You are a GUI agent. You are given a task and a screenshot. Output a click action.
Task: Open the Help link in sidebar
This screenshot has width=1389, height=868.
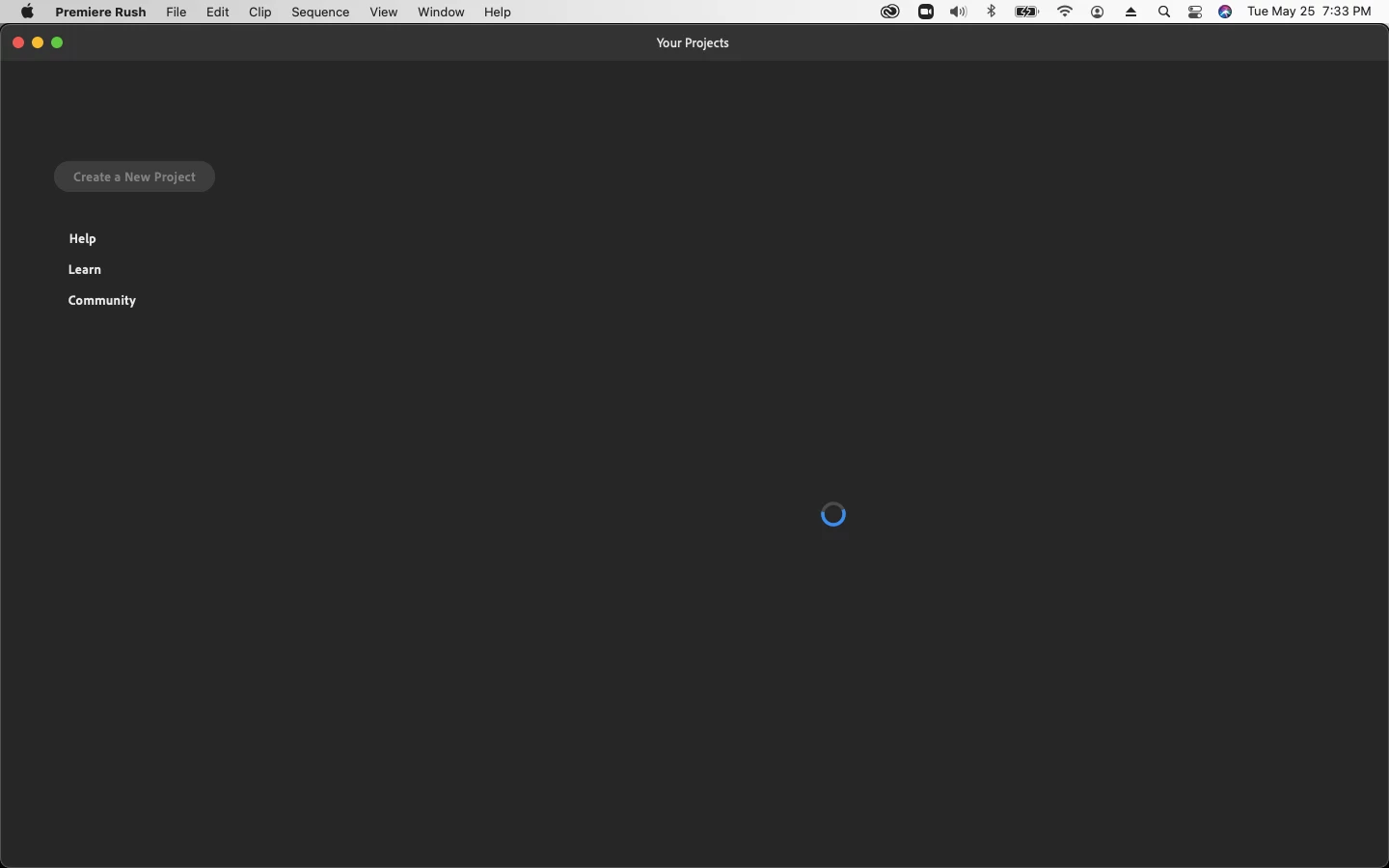82,238
